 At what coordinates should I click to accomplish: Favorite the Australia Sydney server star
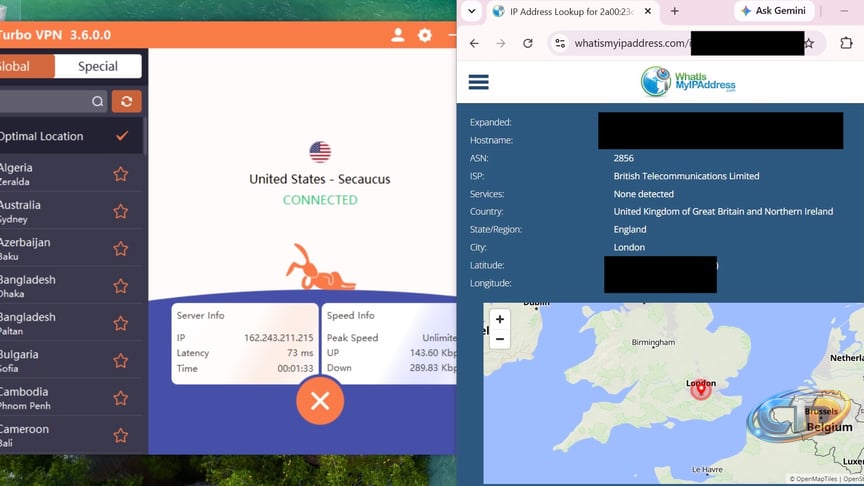point(121,212)
